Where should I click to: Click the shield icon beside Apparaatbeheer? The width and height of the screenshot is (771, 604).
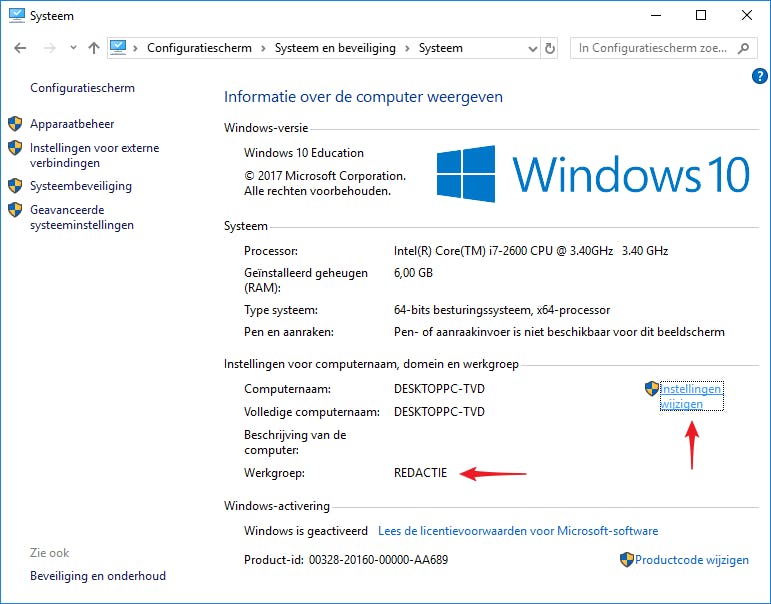pyautogui.click(x=15, y=124)
